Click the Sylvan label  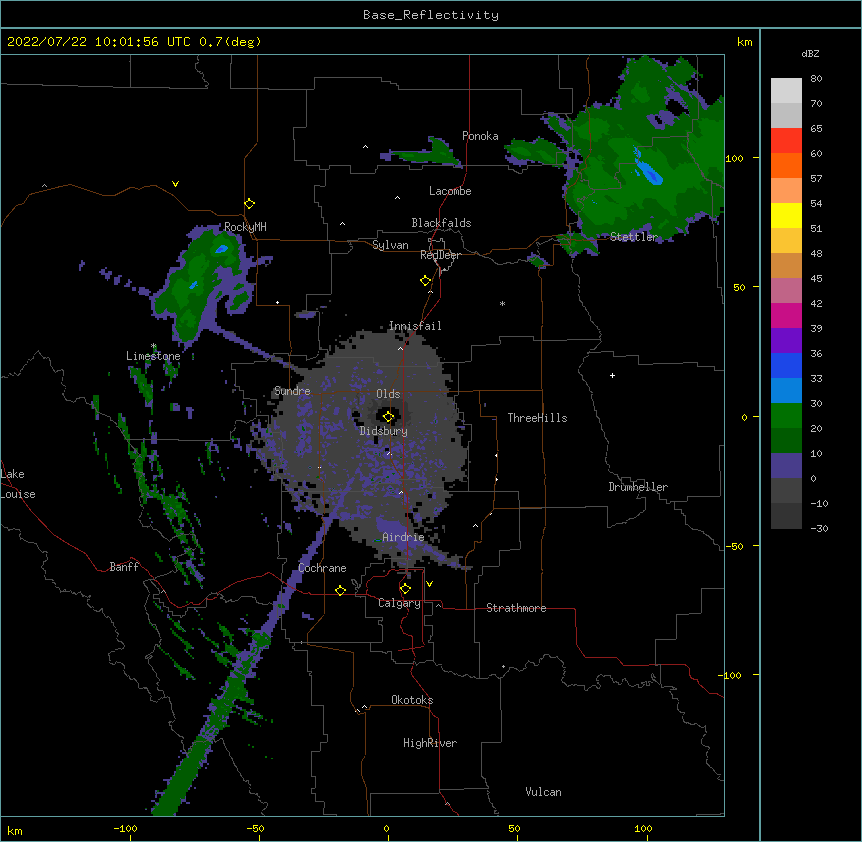click(x=390, y=245)
